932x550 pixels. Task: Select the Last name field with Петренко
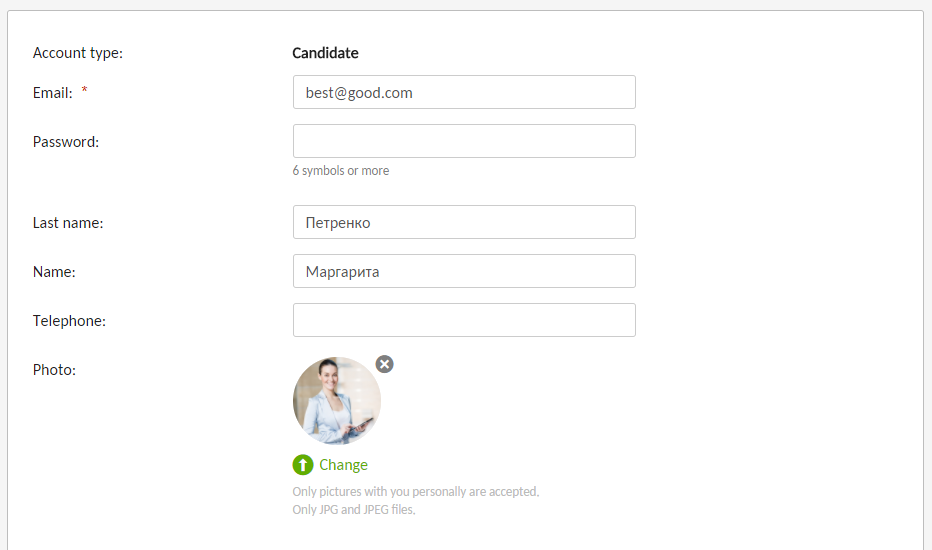point(464,222)
